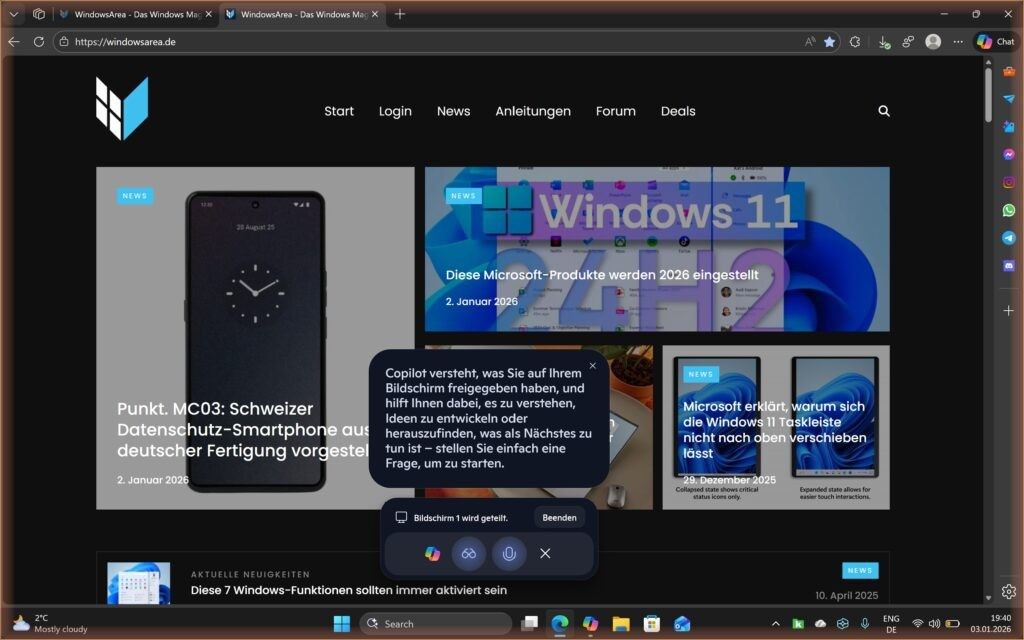Click the Copilot logo in sharing bar
Image resolution: width=1024 pixels, height=640 pixels.
[432, 553]
